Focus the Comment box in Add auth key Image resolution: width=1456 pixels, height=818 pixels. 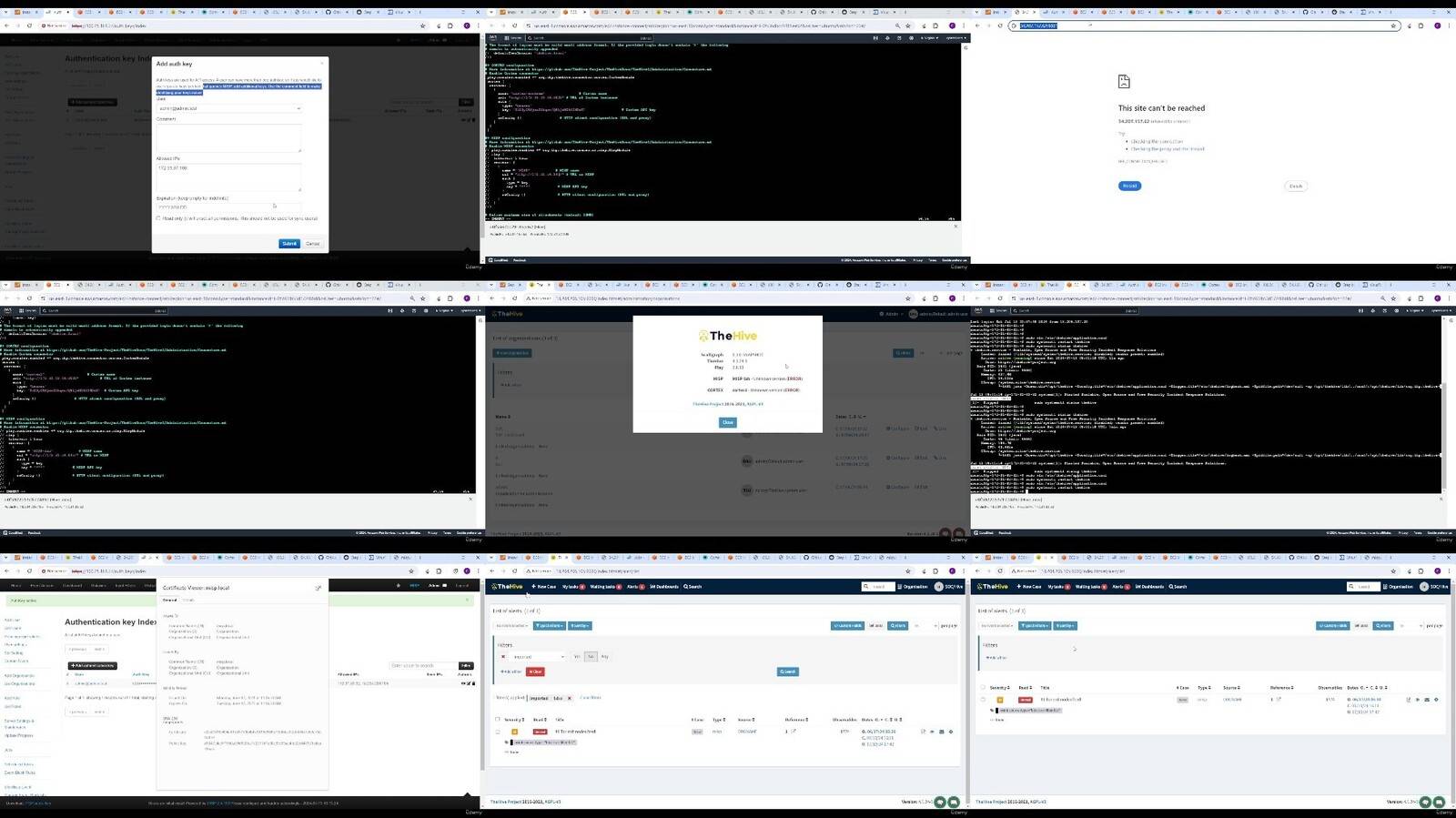pyautogui.click(x=228, y=137)
